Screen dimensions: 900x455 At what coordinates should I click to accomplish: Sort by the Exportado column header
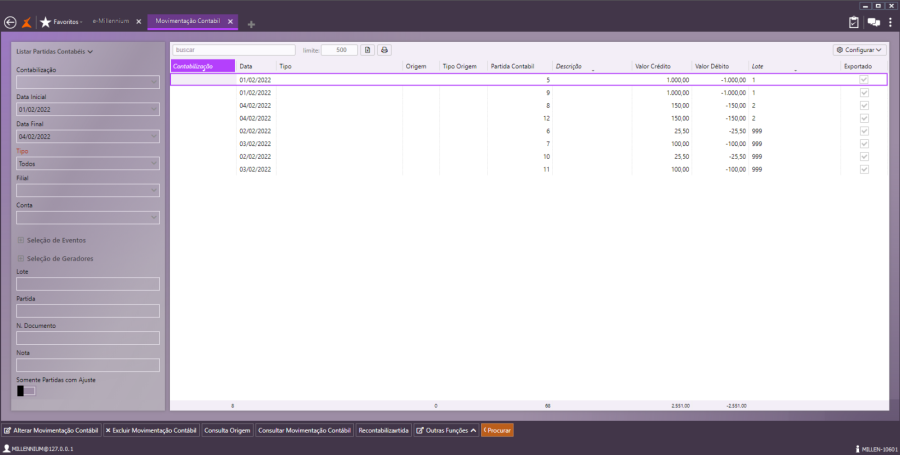[x=864, y=67]
